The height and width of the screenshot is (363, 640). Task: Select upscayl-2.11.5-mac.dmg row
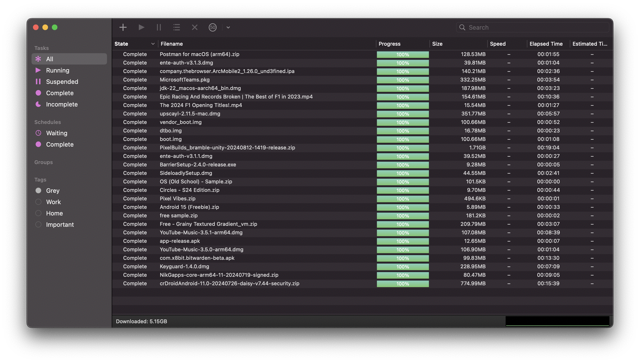362,114
